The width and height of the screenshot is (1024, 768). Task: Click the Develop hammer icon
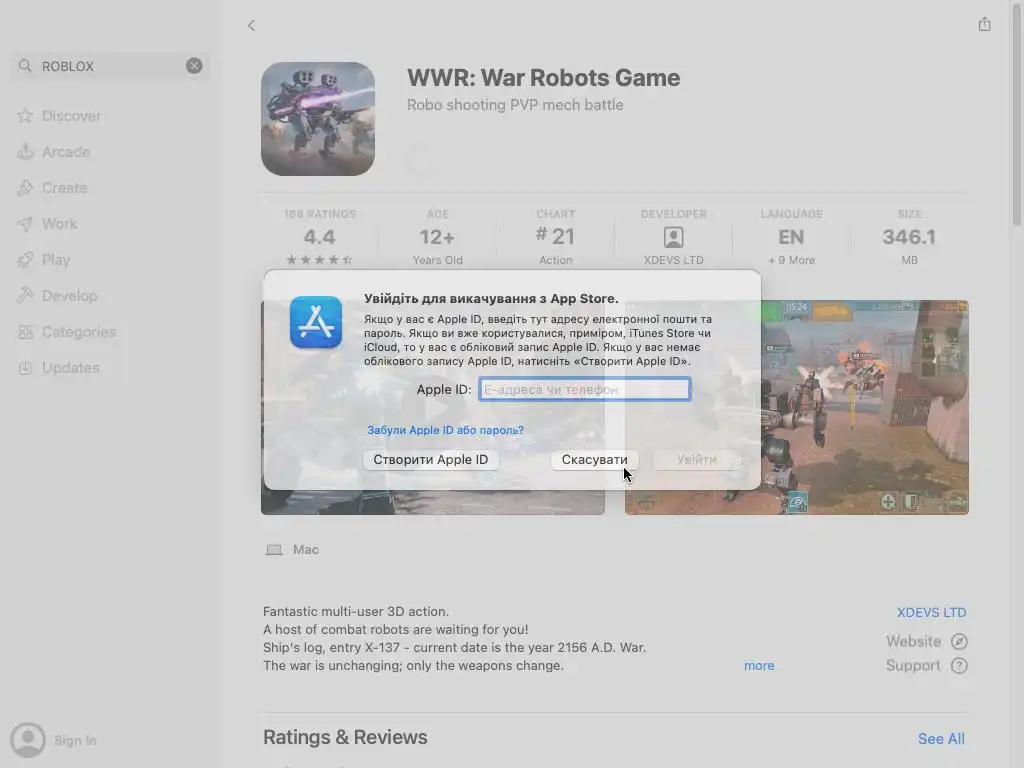pos(25,295)
